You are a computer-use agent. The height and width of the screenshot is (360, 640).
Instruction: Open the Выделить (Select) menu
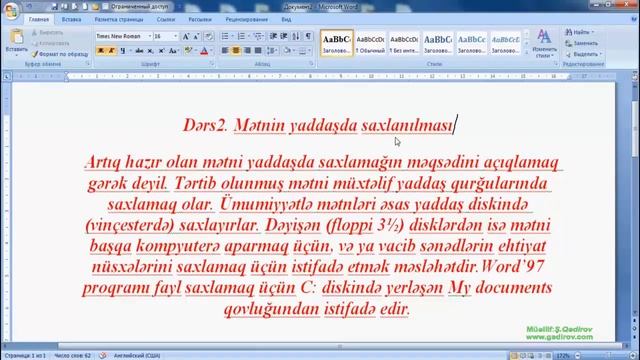click(583, 54)
